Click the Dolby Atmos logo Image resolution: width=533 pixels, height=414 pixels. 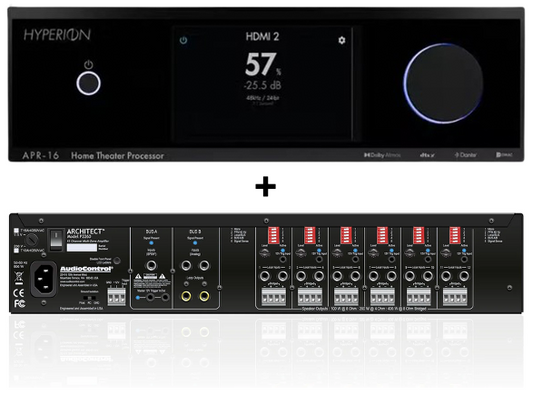[382, 155]
